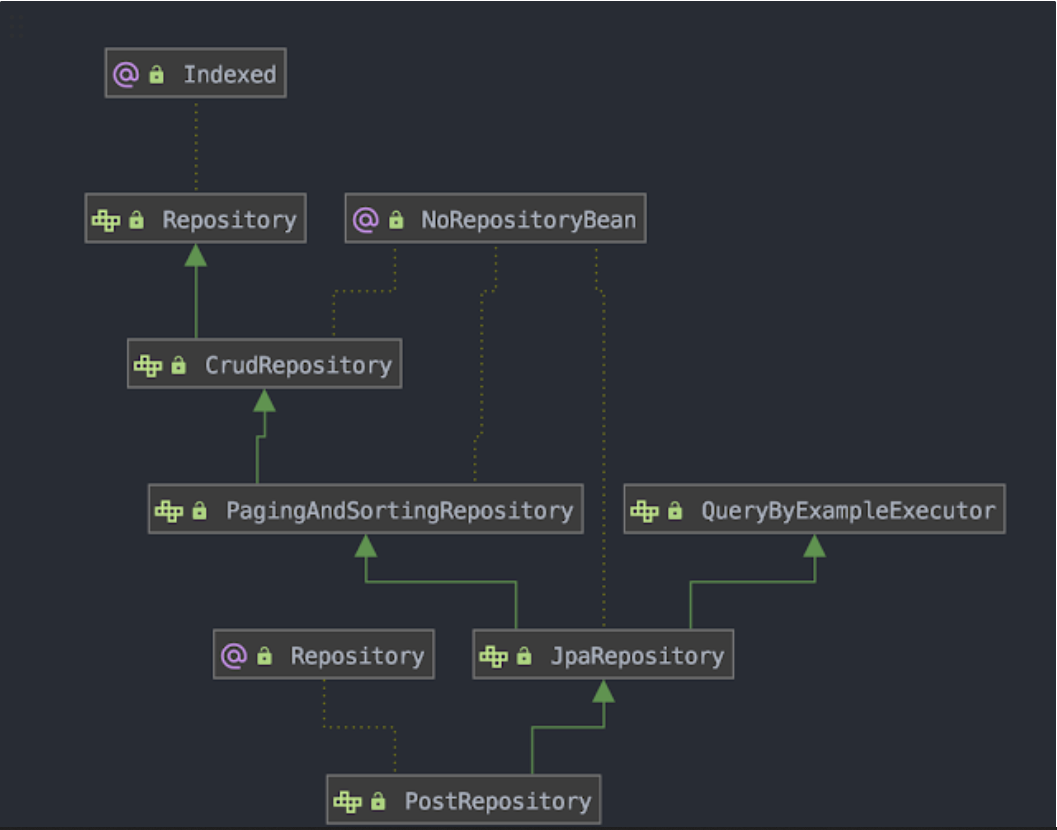
Task: Click the lock icon on Indexed node
Action: coord(156,74)
